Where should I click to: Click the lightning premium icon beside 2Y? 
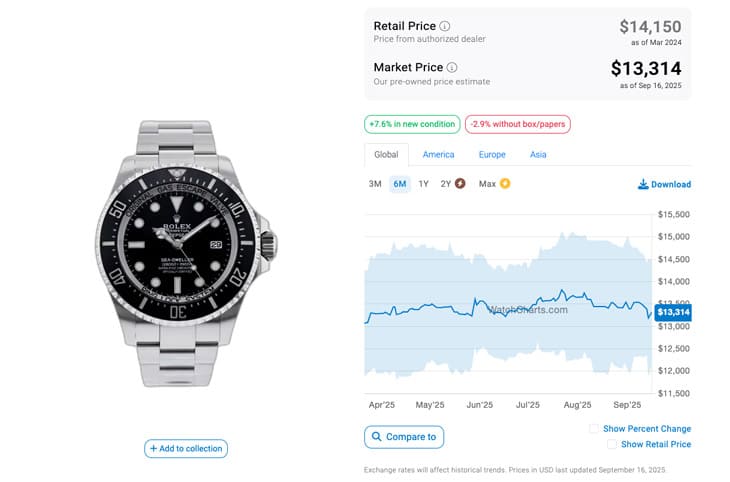tap(460, 184)
